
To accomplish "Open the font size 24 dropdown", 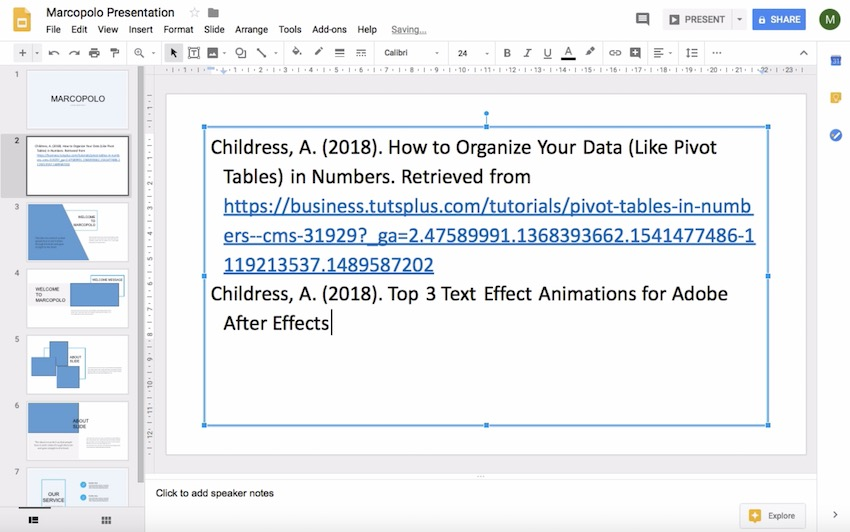I will click(470, 53).
